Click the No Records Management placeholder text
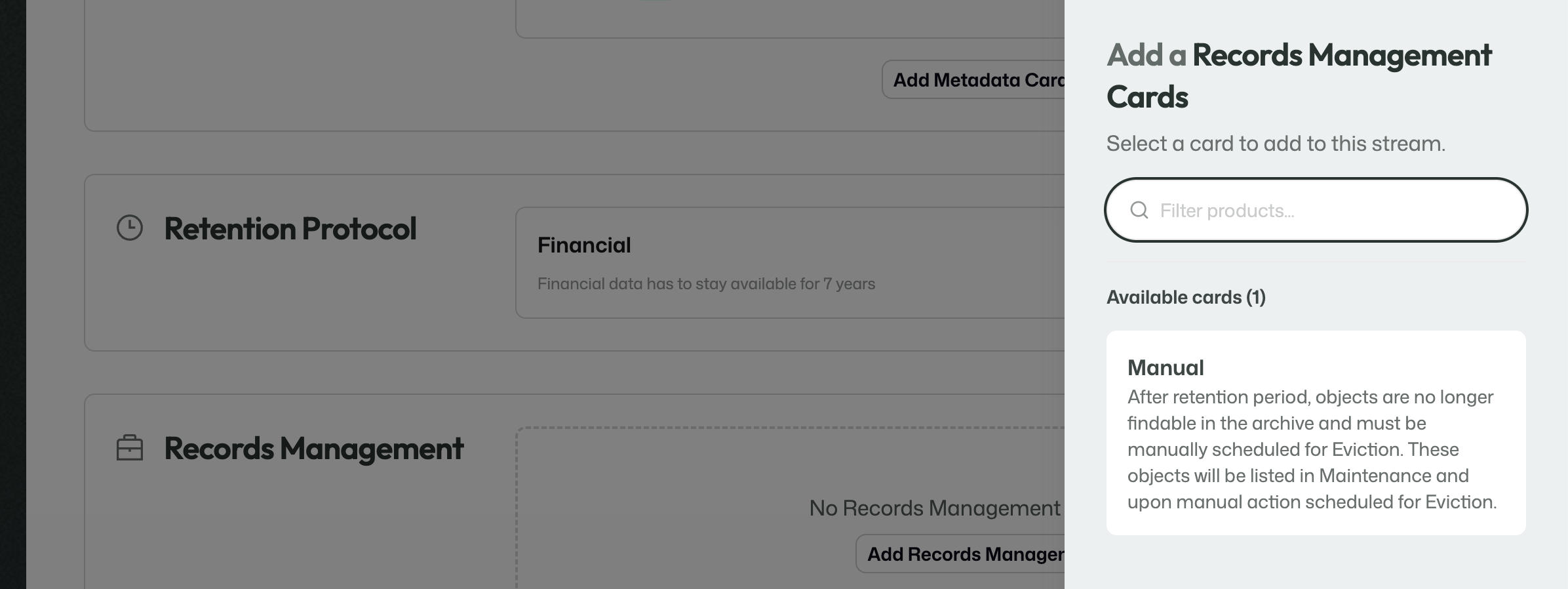This screenshot has height=589, width=1568. click(935, 508)
